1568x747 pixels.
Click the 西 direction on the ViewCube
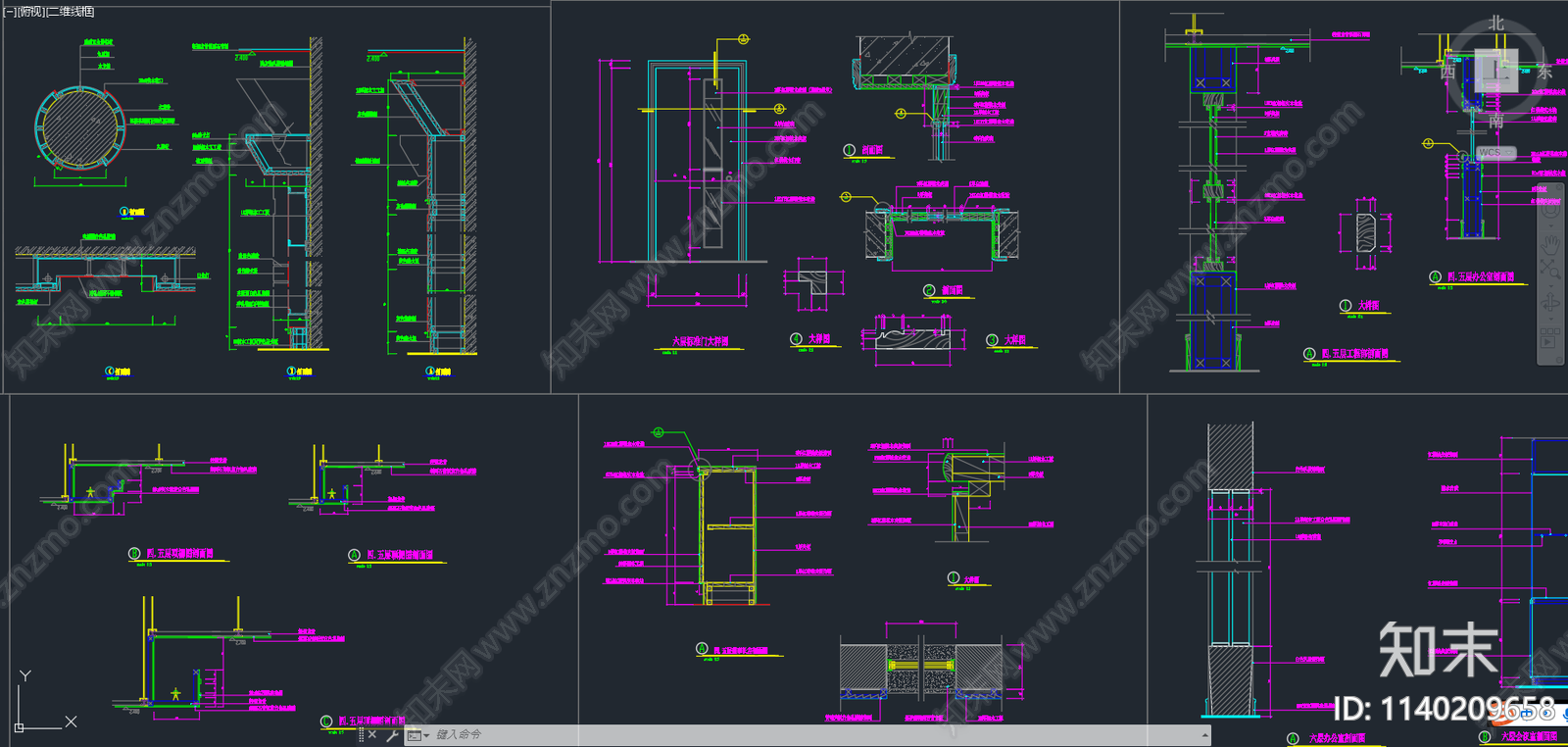click(x=1447, y=72)
